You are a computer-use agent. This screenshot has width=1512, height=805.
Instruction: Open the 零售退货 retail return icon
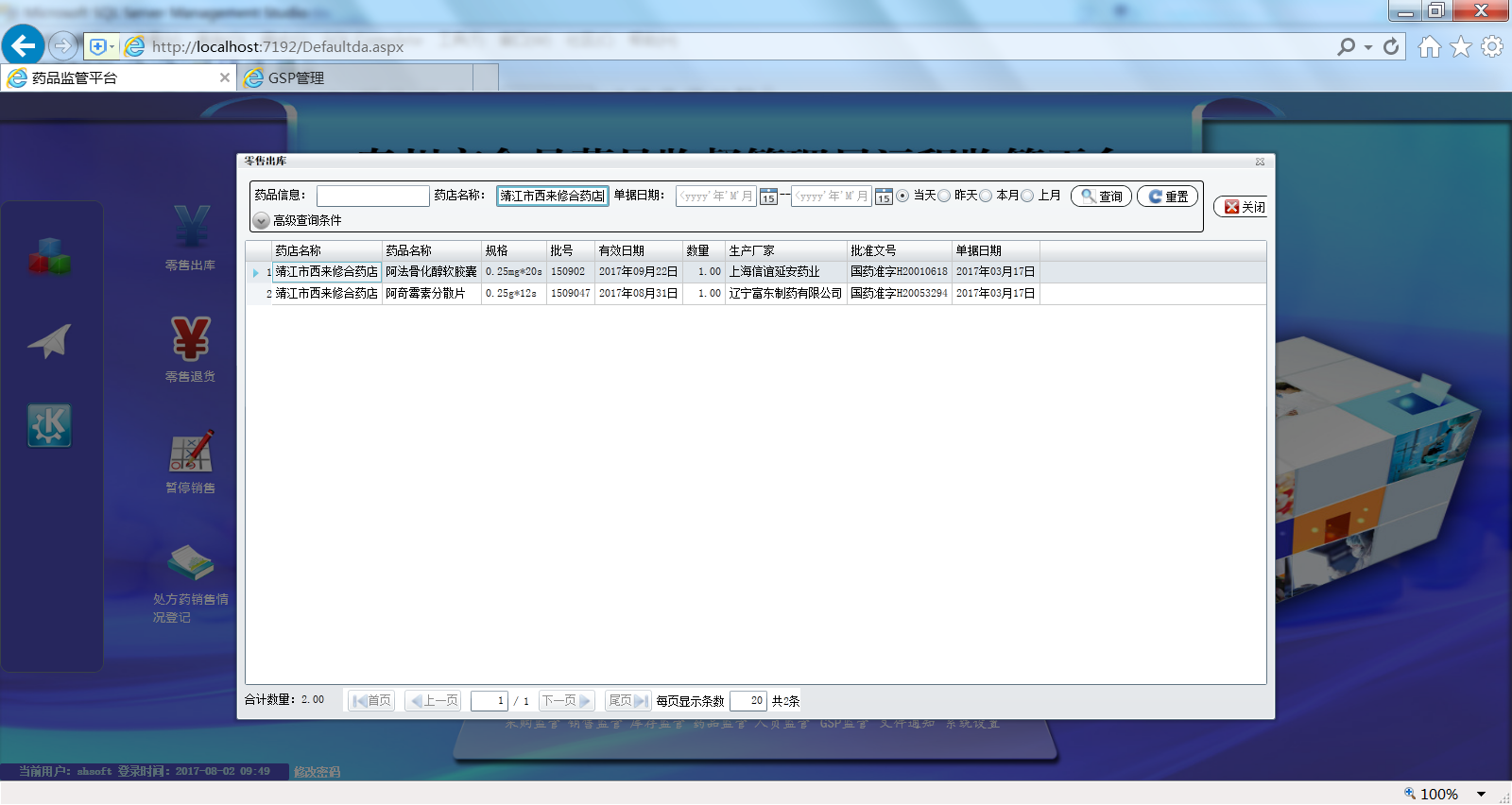[x=191, y=339]
